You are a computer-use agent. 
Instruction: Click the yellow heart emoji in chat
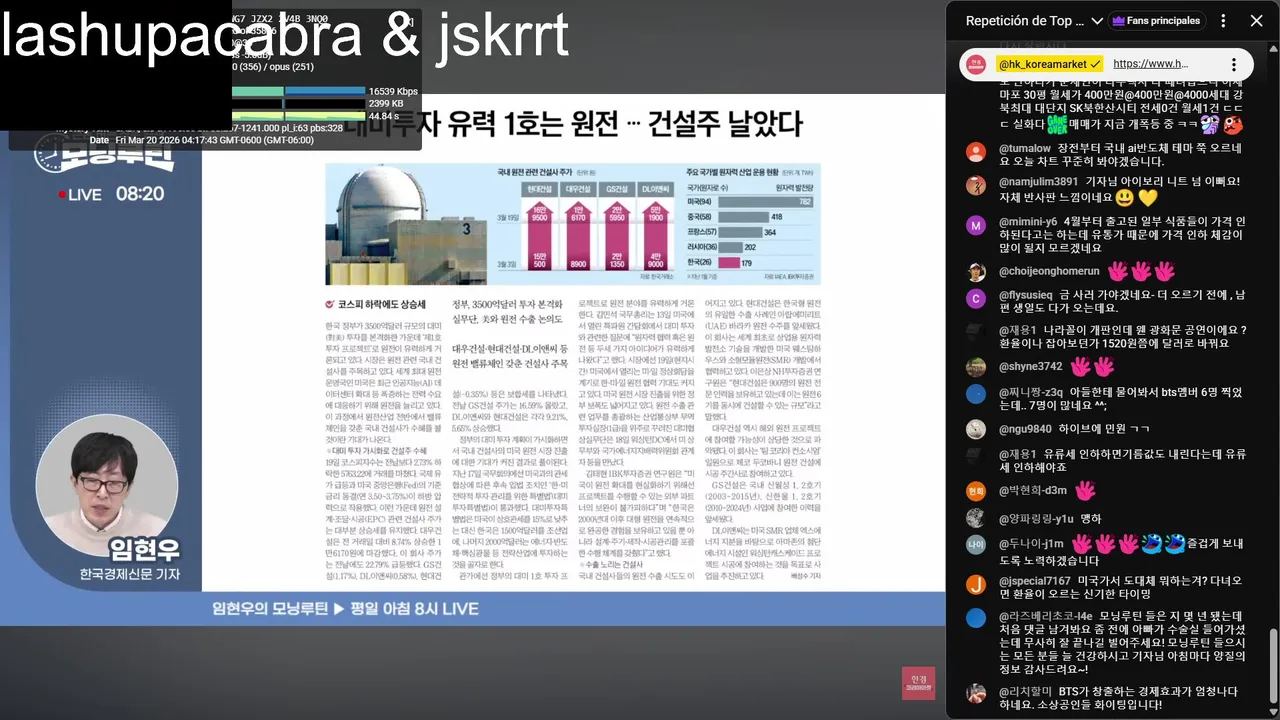click(x=1147, y=198)
